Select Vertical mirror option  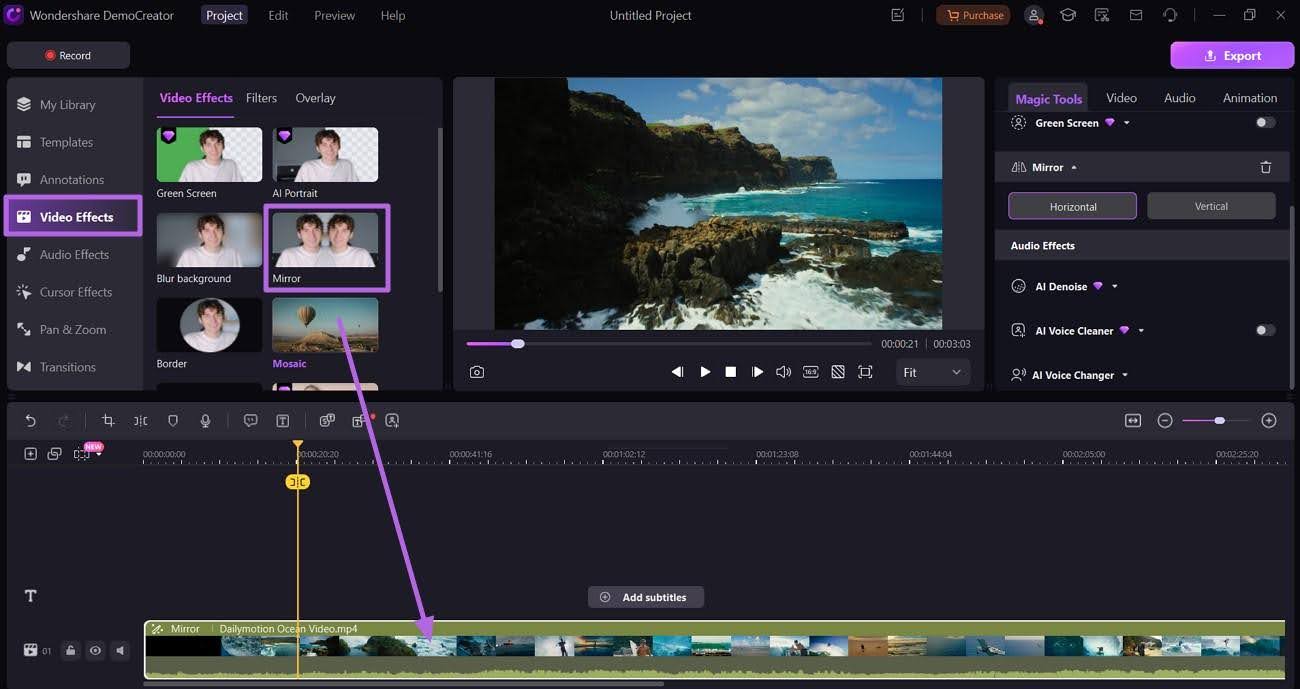[1211, 206]
